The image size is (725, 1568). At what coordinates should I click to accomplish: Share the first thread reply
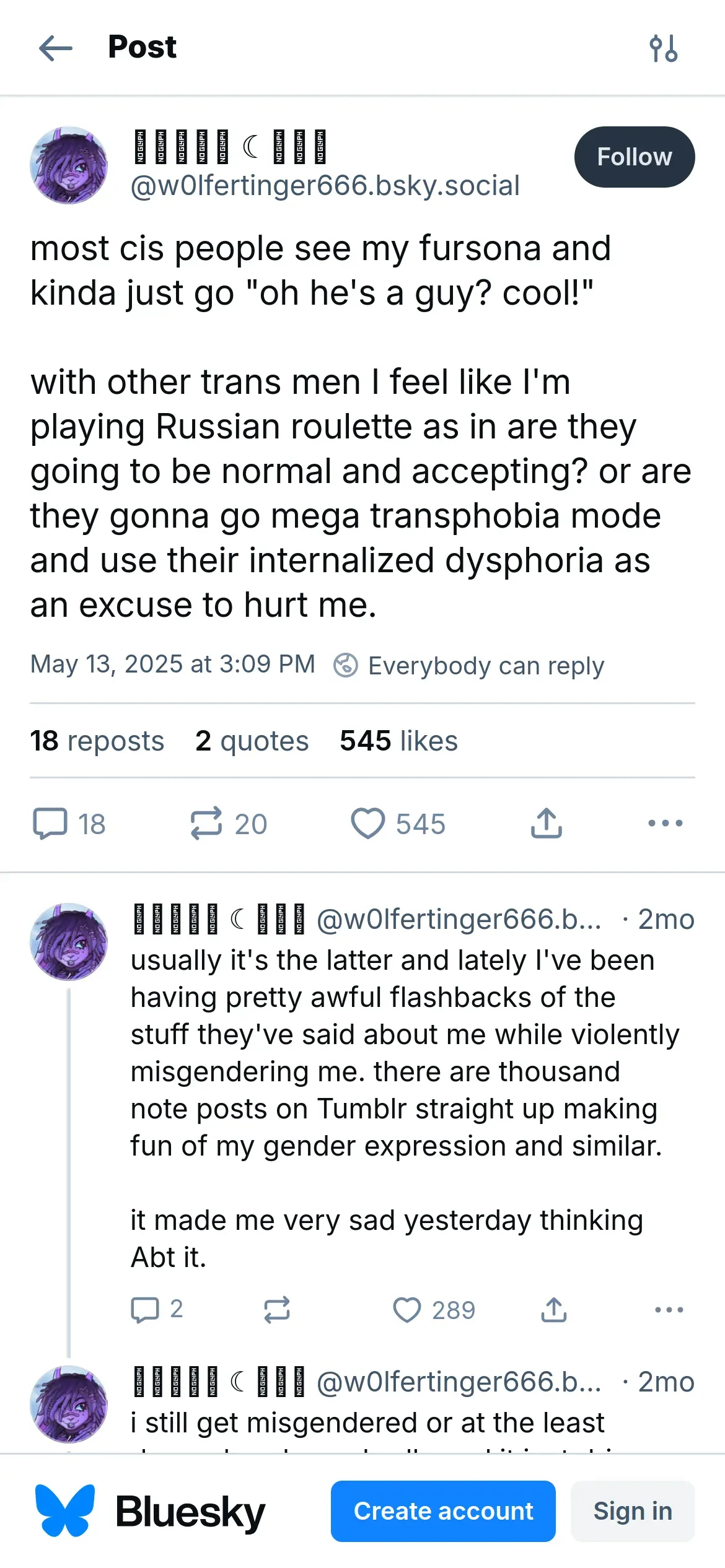click(x=553, y=1310)
